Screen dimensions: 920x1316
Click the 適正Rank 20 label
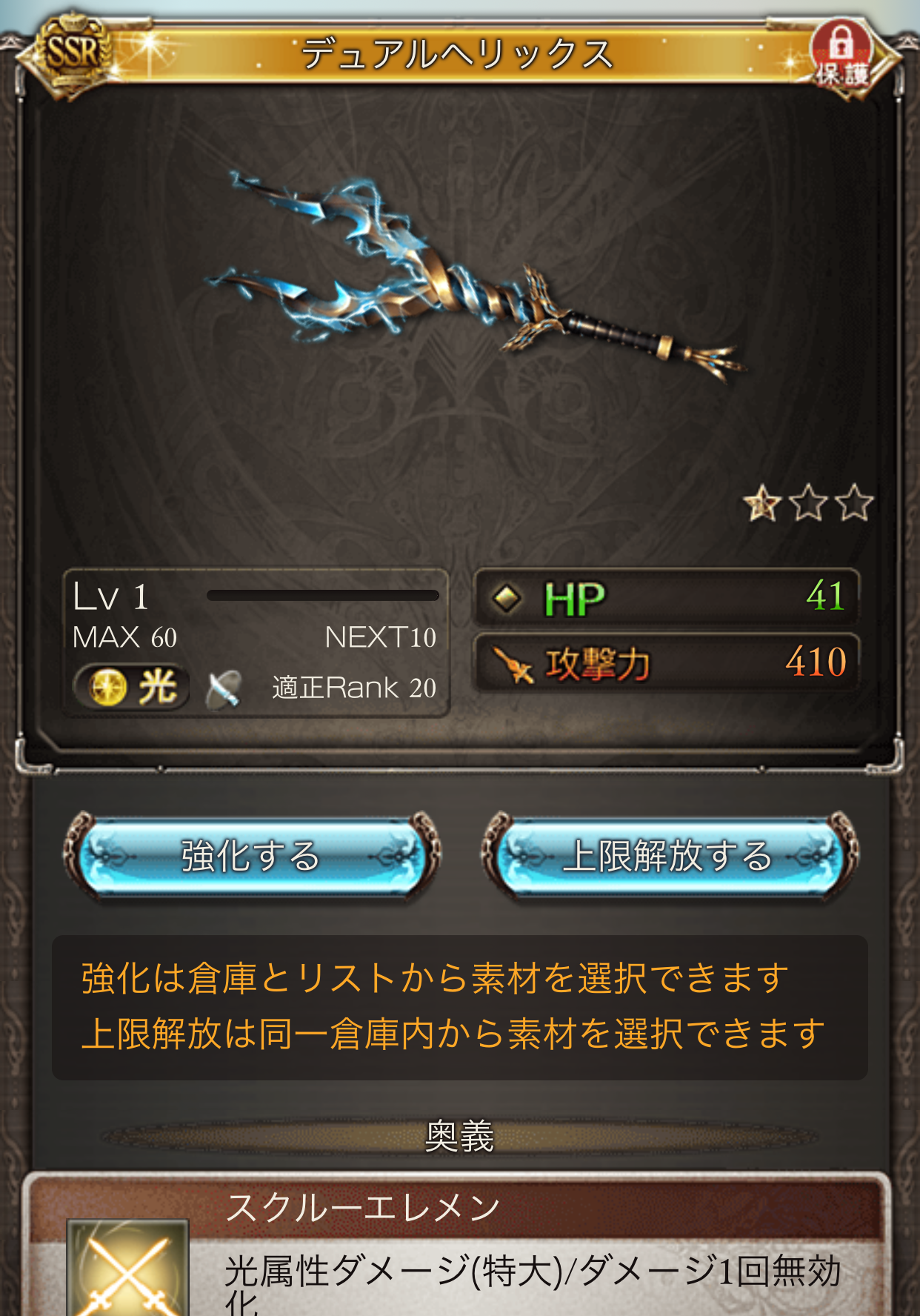(x=354, y=688)
